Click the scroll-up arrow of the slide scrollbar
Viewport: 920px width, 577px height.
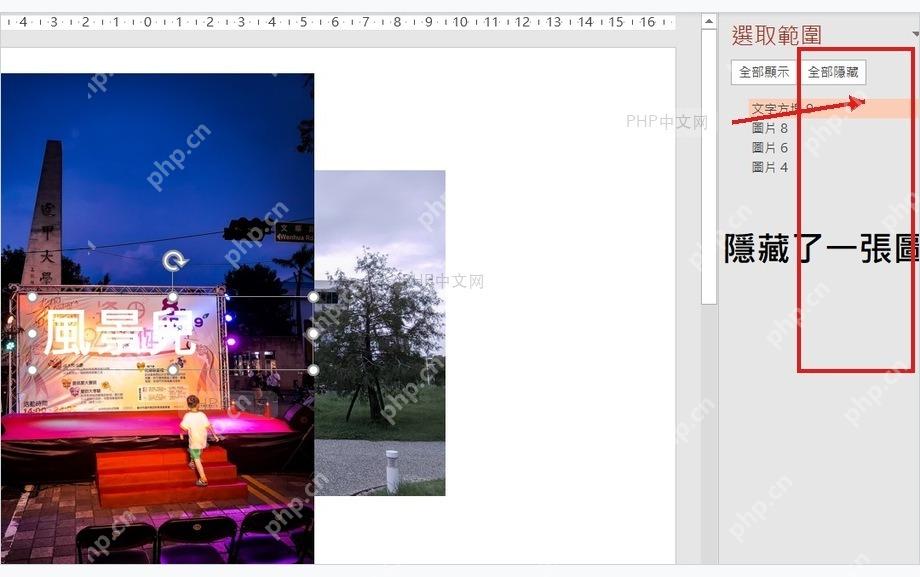tap(709, 21)
